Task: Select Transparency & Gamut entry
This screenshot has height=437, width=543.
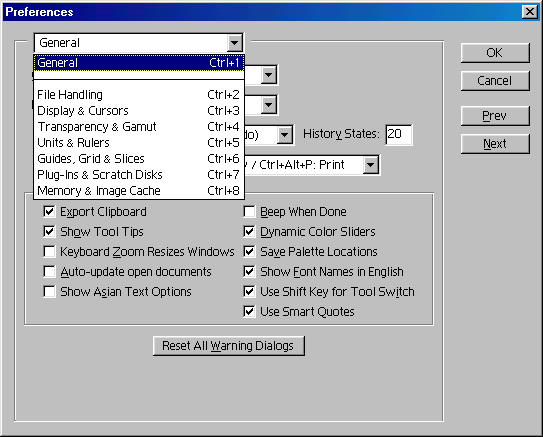Action: tap(139, 126)
